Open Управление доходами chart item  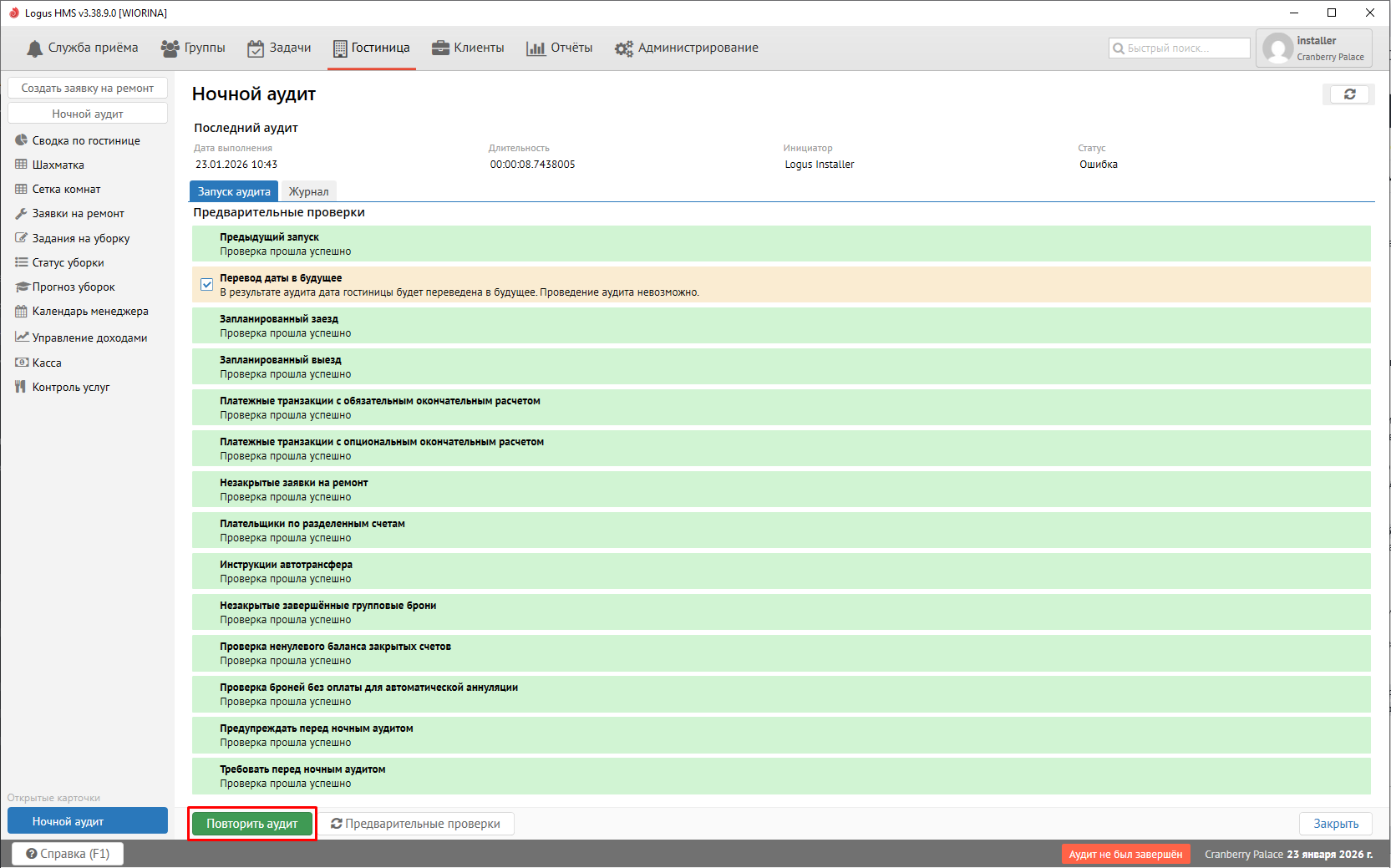(x=89, y=338)
